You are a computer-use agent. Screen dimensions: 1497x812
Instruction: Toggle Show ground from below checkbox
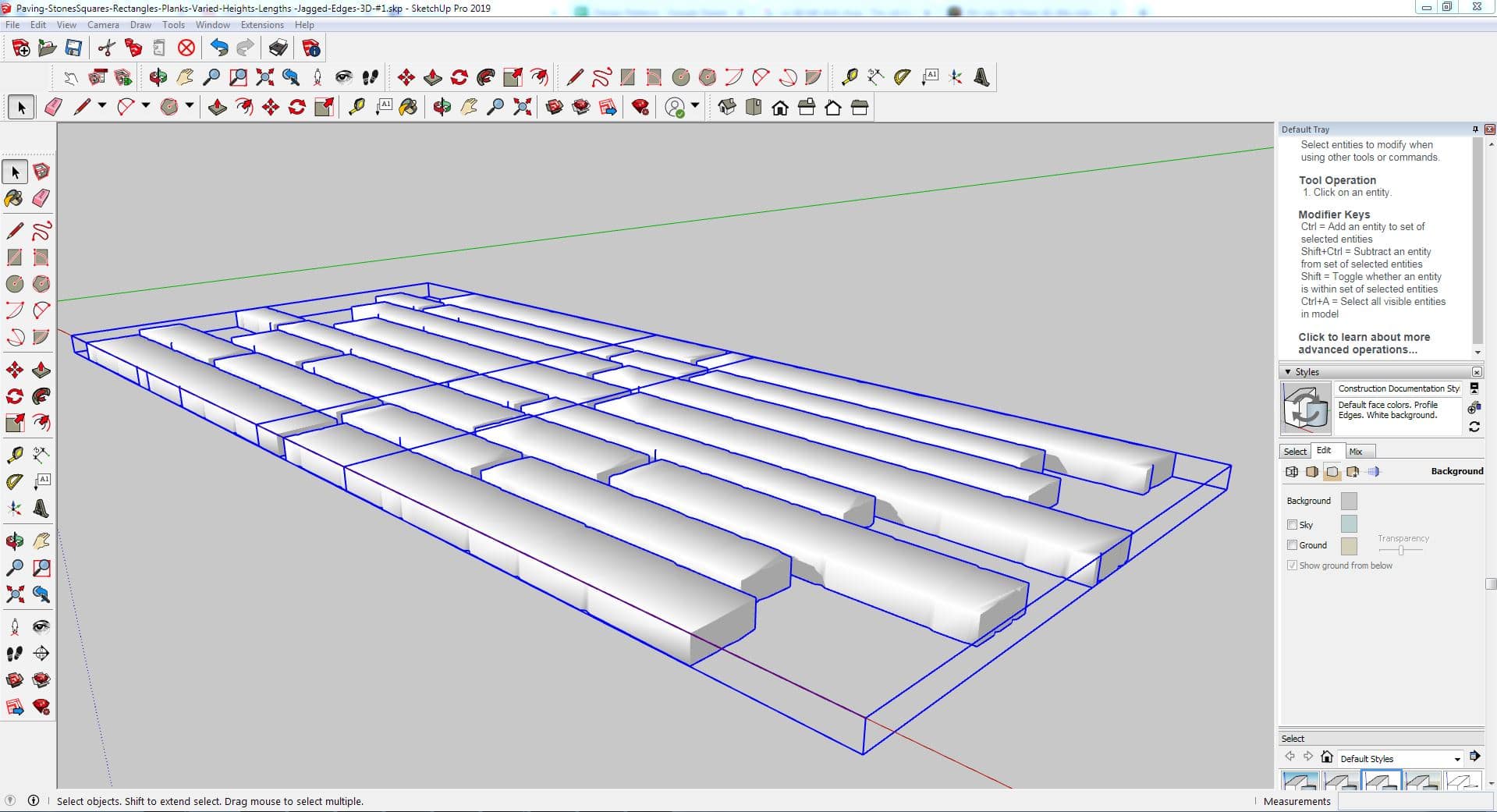click(x=1292, y=566)
